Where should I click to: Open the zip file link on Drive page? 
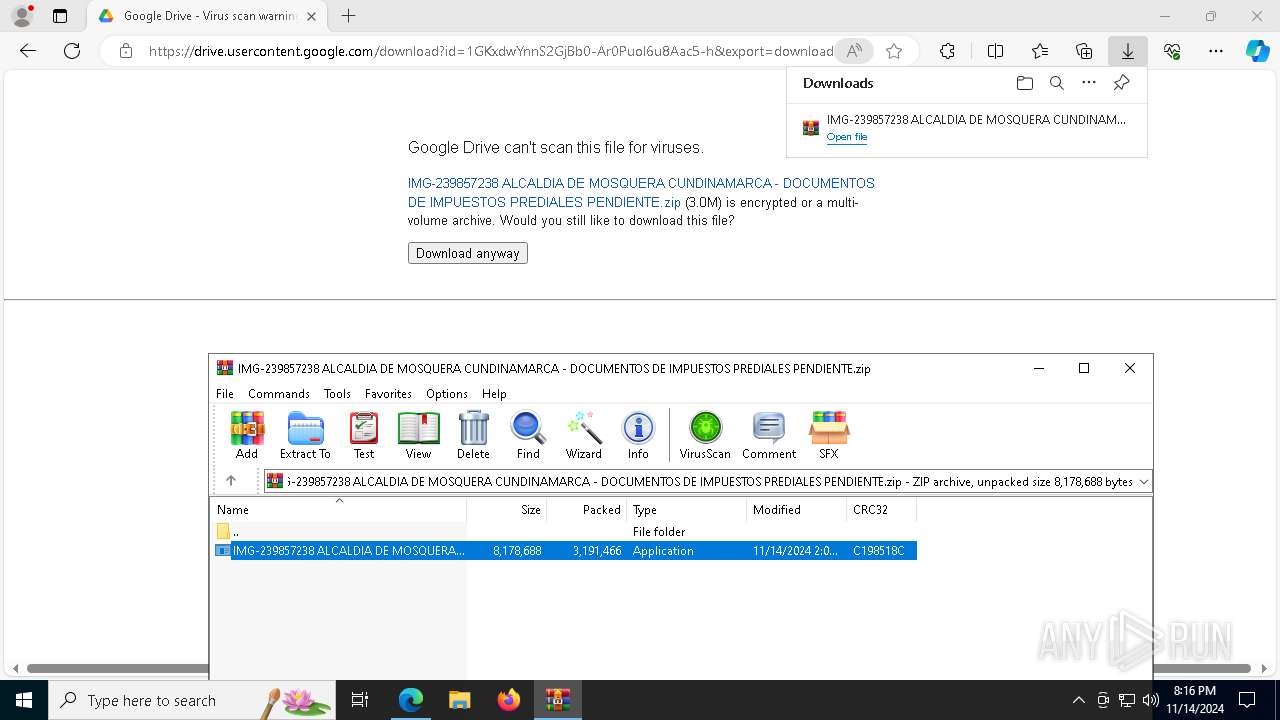pyautogui.click(x=641, y=193)
